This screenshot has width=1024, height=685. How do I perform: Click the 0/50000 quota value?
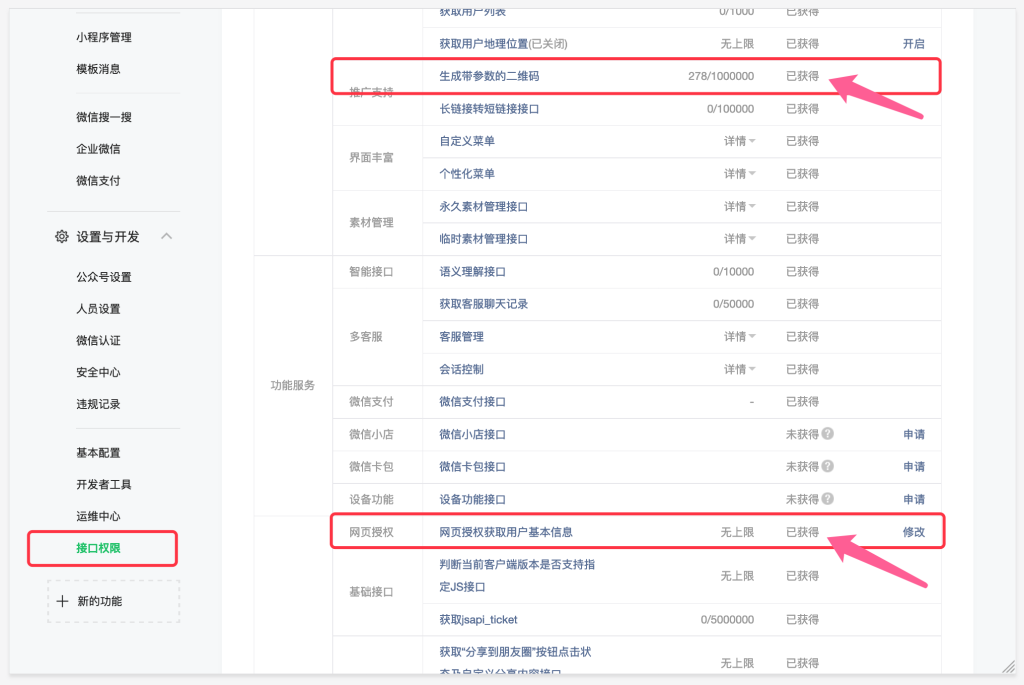point(733,304)
